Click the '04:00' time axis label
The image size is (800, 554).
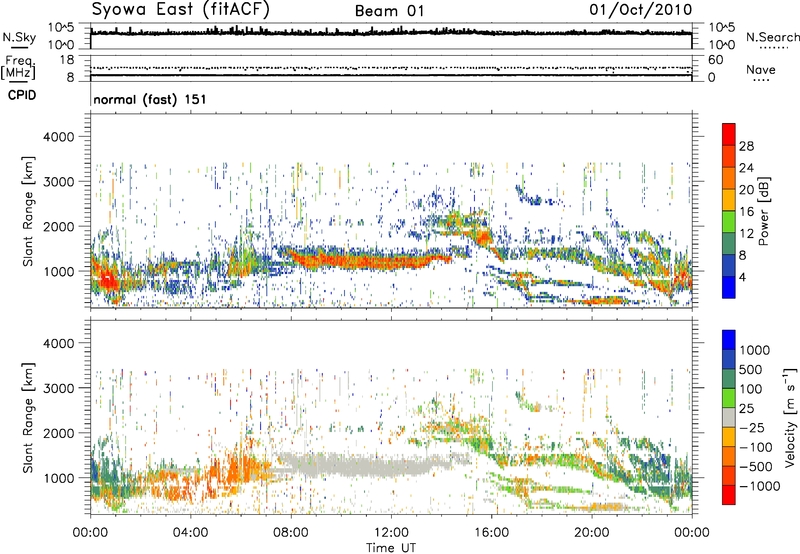point(190,533)
